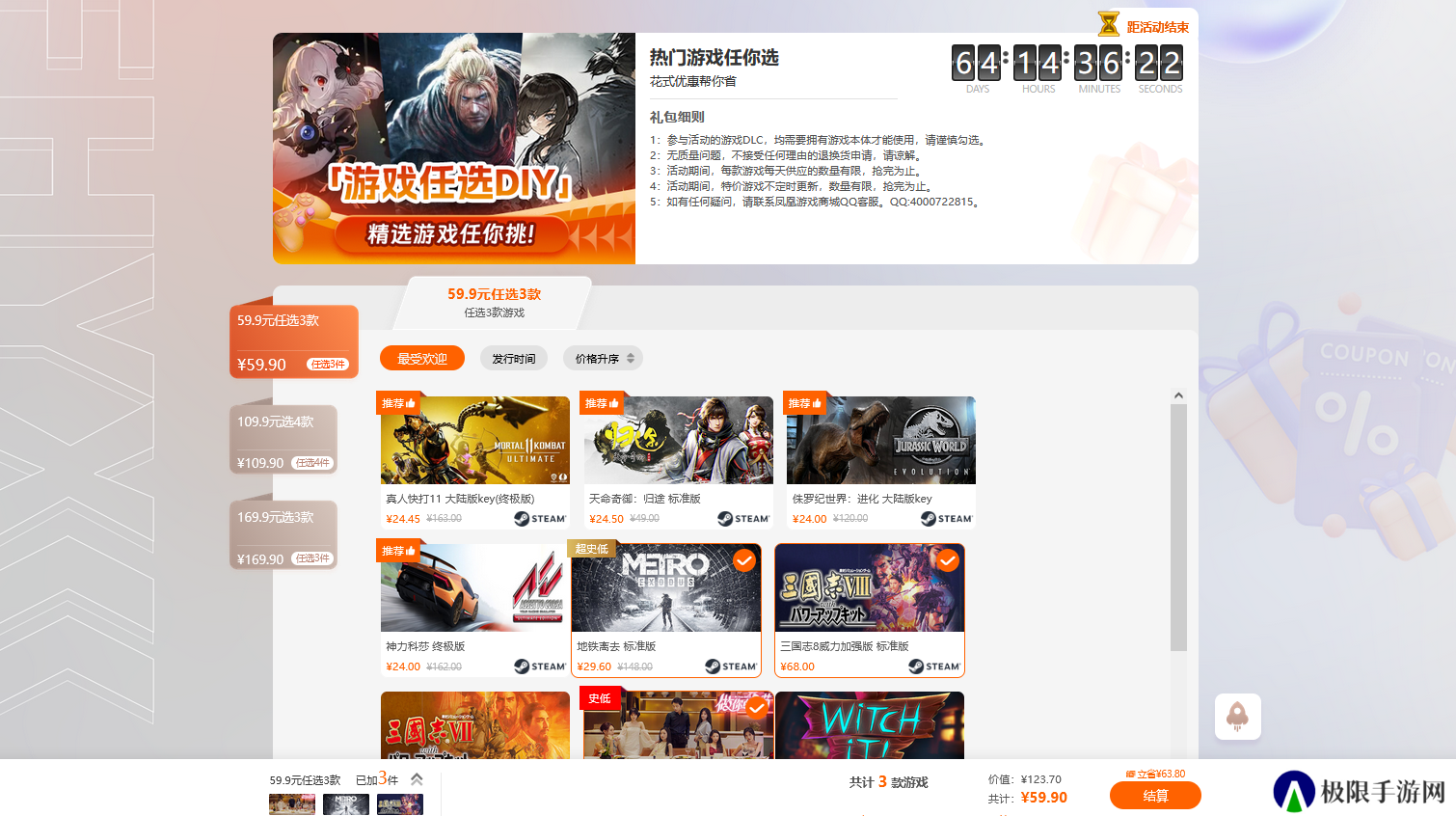The height and width of the screenshot is (816, 1456).
Task: Click title 神力科莎 终极版
Action: tap(425, 646)
